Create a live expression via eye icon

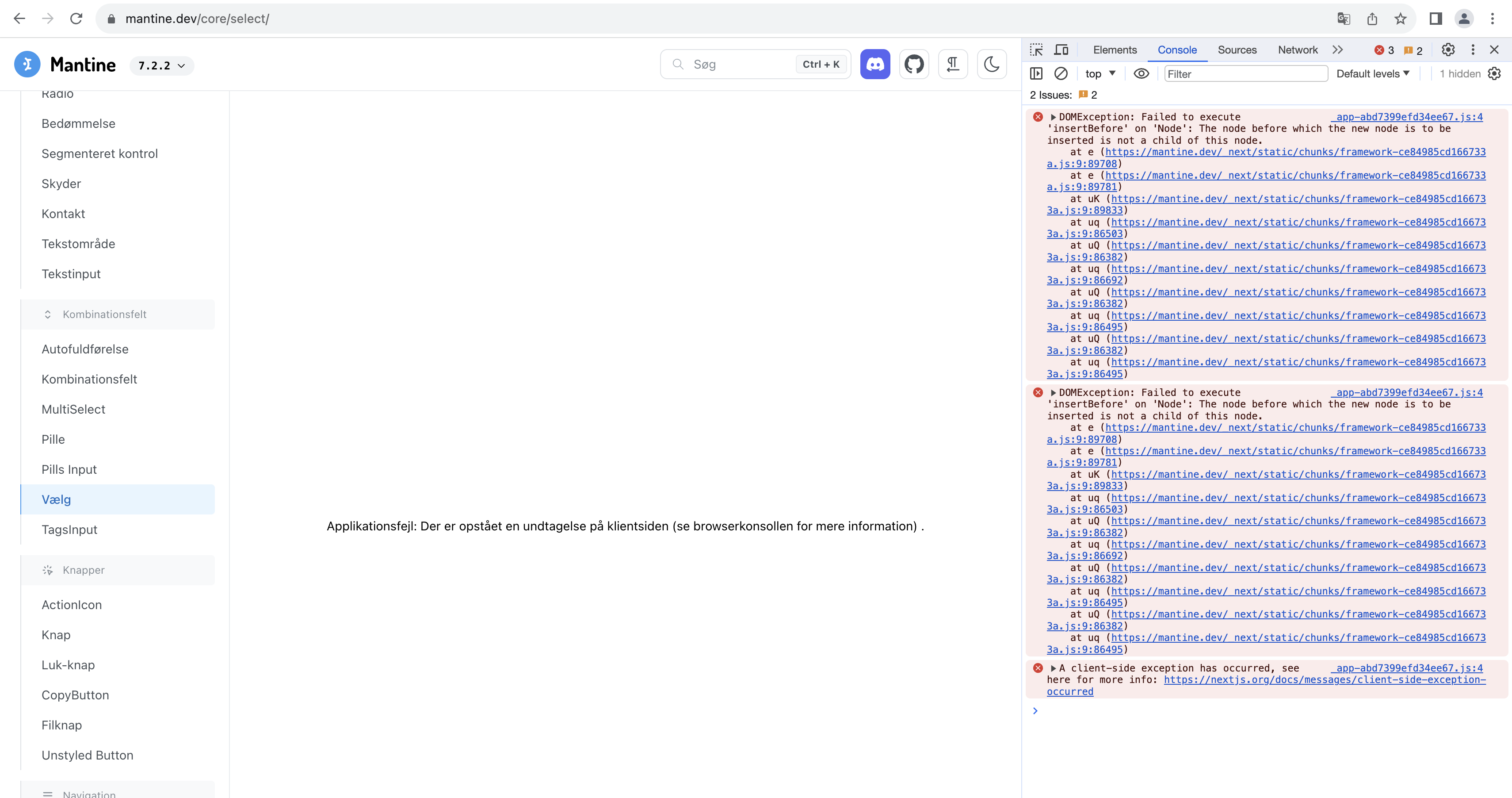pyautogui.click(x=1141, y=73)
